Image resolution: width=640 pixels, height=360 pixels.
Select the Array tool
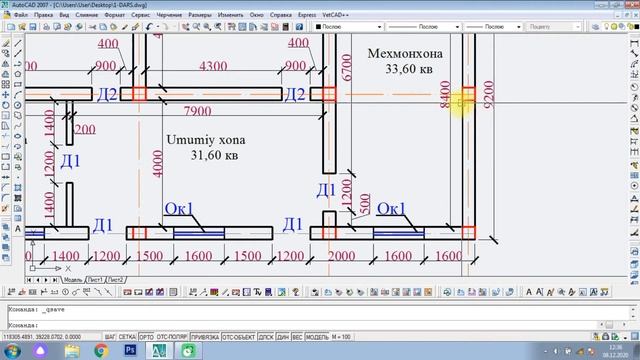tap(6, 84)
